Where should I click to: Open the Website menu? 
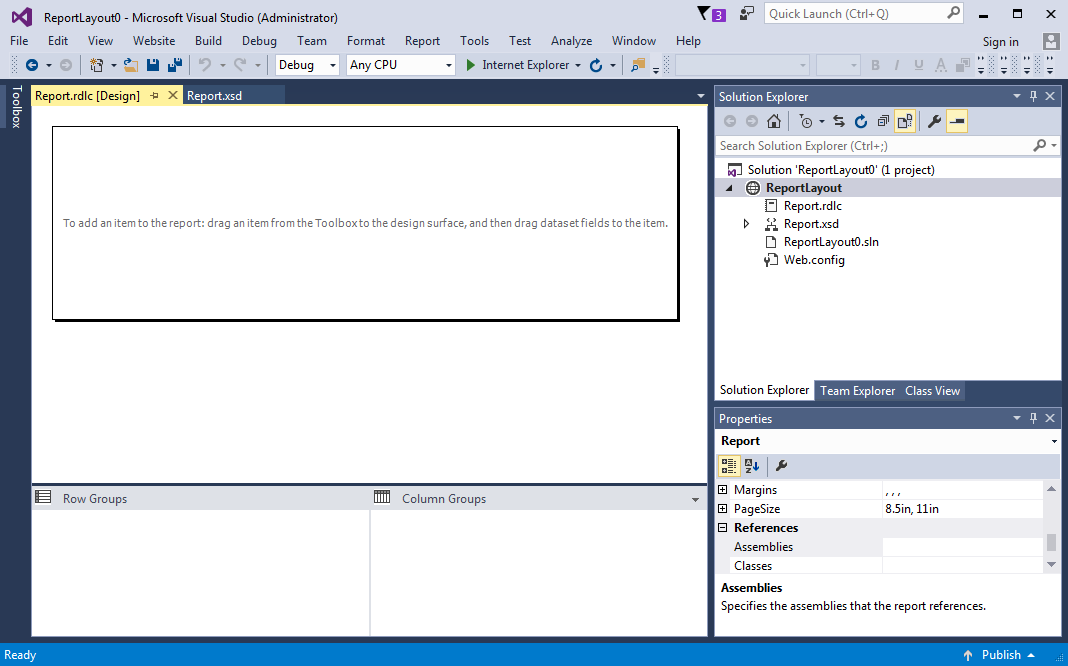coord(154,41)
